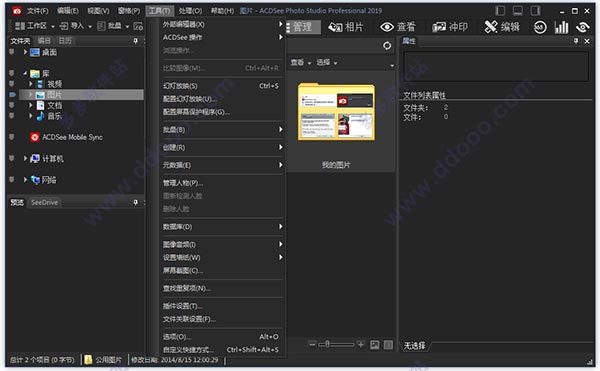Open the bar-chart dashboard mode icon
Screen dimensions: 600x371
[561, 27]
